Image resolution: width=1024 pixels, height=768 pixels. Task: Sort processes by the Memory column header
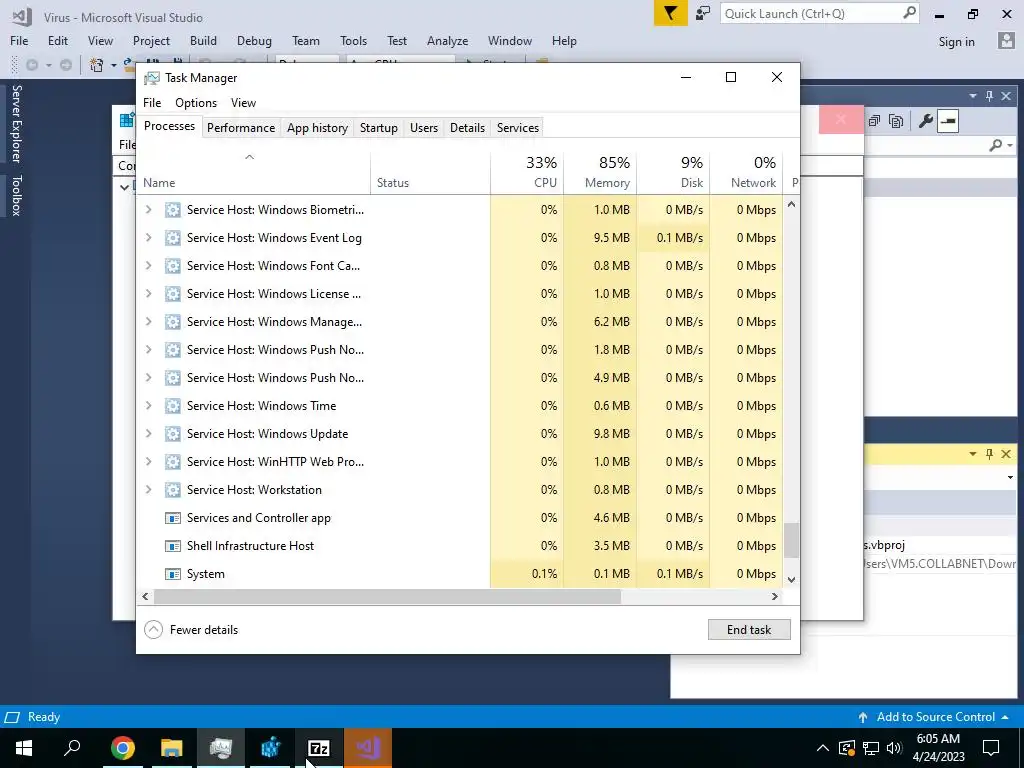600,172
